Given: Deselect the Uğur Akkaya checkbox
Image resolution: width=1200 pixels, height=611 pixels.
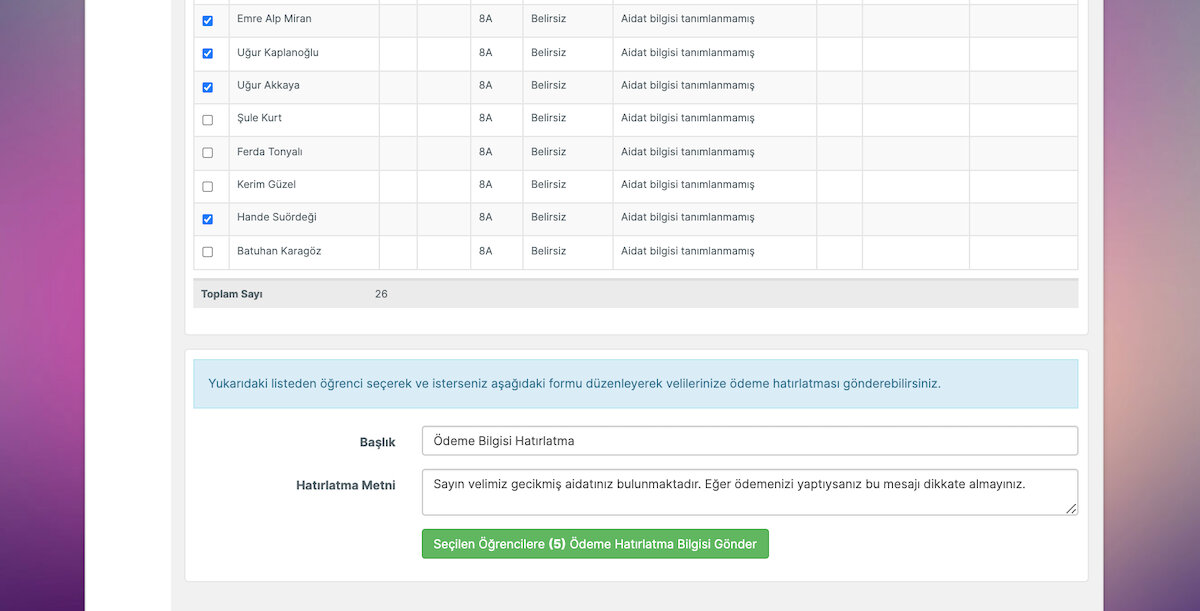Looking at the screenshot, I should 208,87.
